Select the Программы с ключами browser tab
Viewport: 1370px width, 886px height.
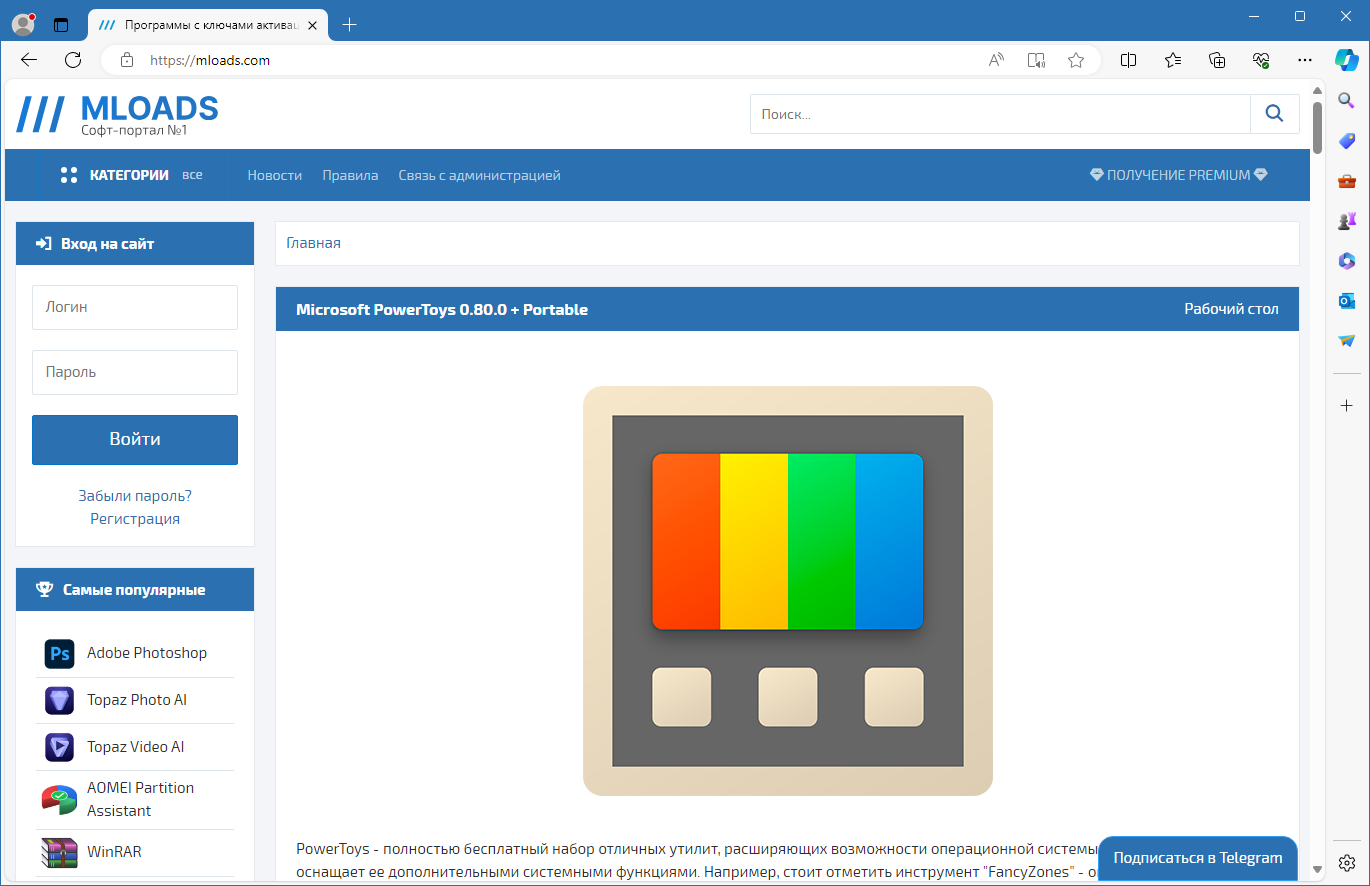208,25
